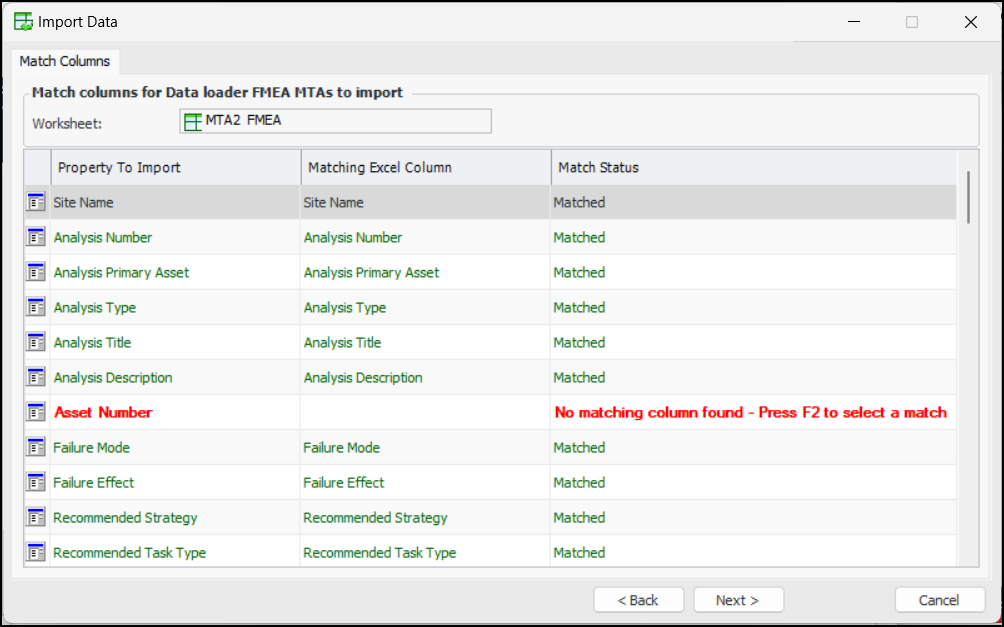Click the Property To Import column header

coord(175,167)
